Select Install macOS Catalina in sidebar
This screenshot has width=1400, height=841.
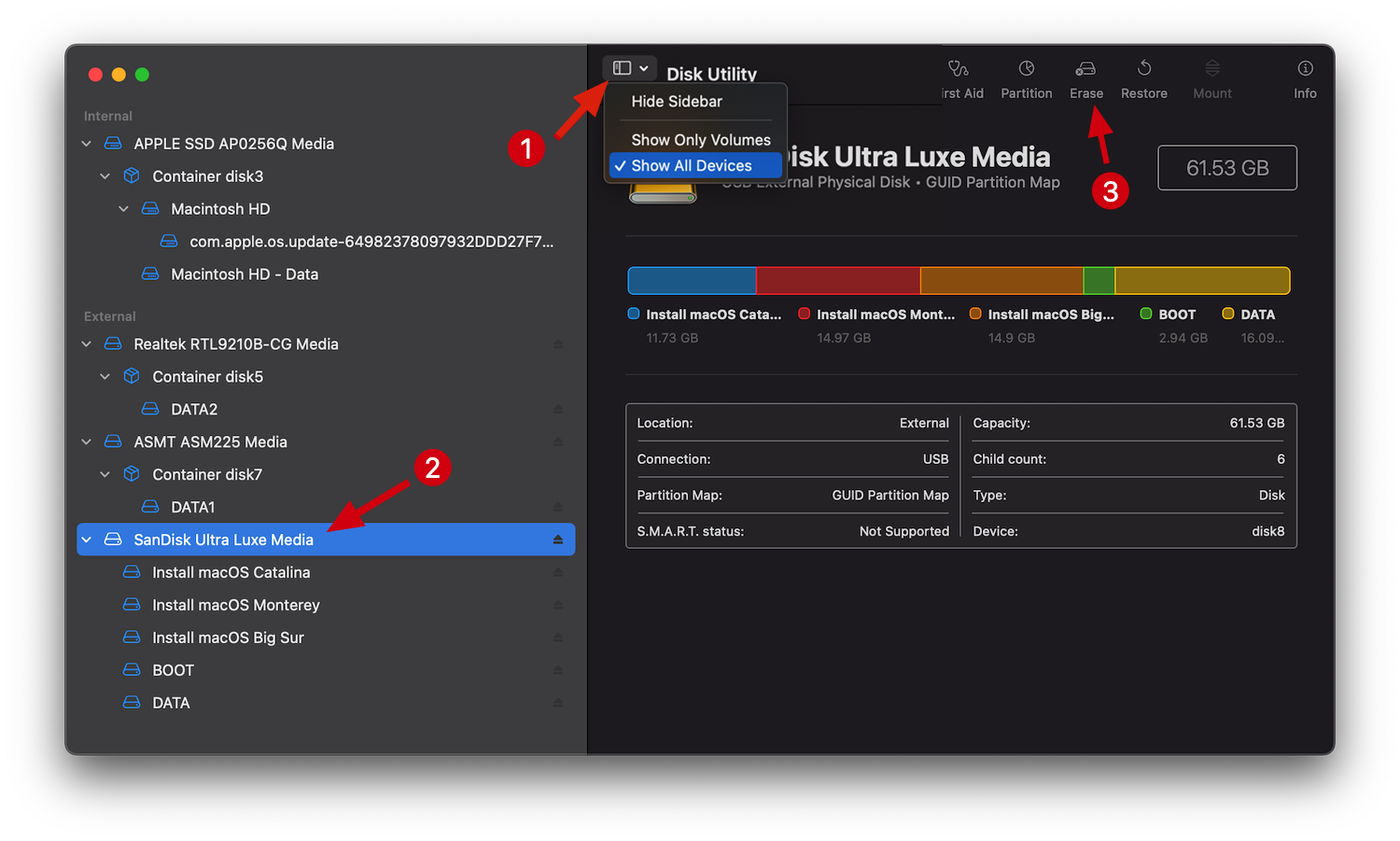(x=231, y=572)
